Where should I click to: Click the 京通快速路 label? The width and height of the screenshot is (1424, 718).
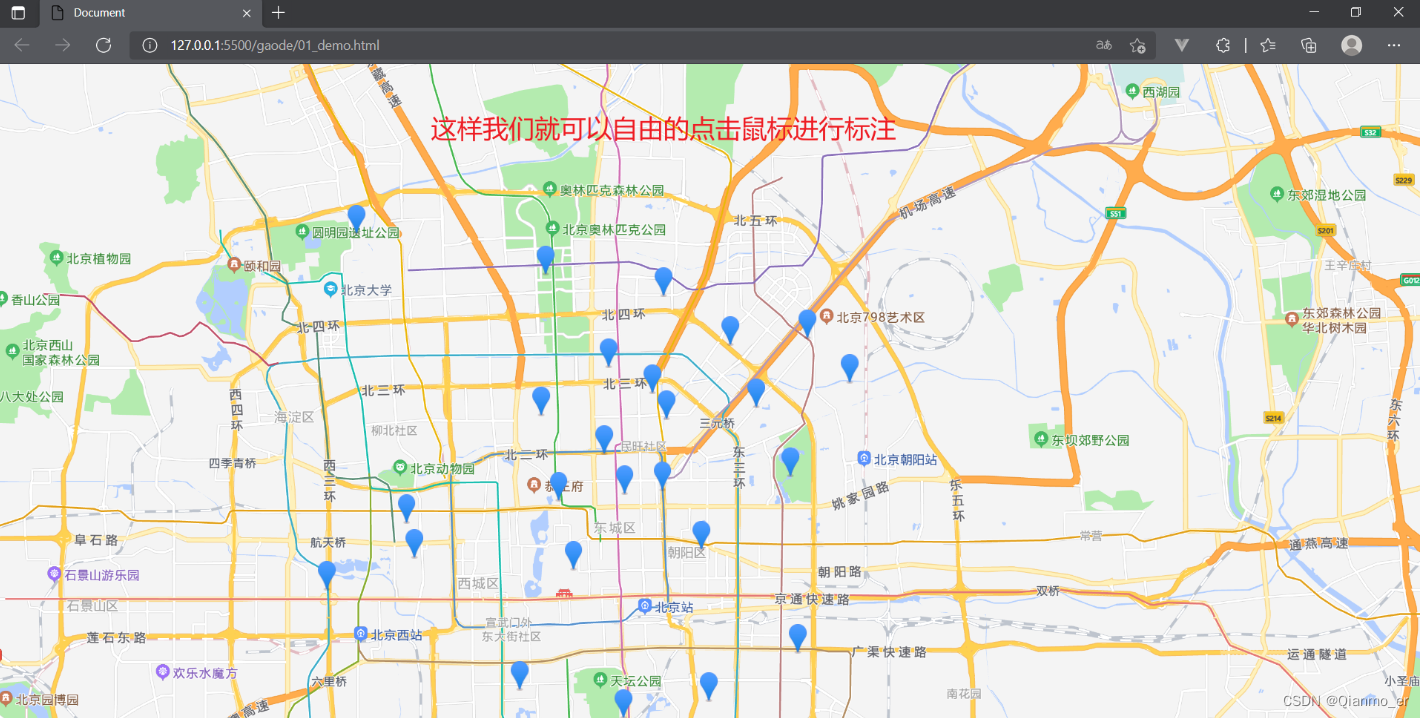(812, 599)
